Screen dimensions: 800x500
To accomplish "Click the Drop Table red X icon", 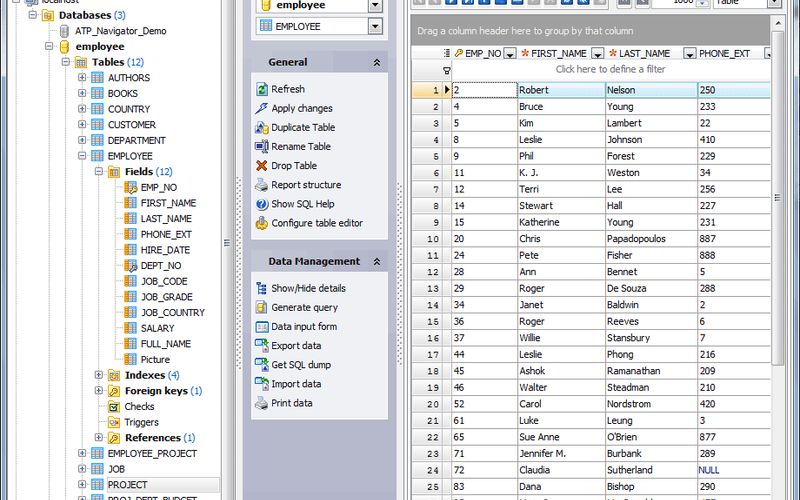I will [262, 166].
